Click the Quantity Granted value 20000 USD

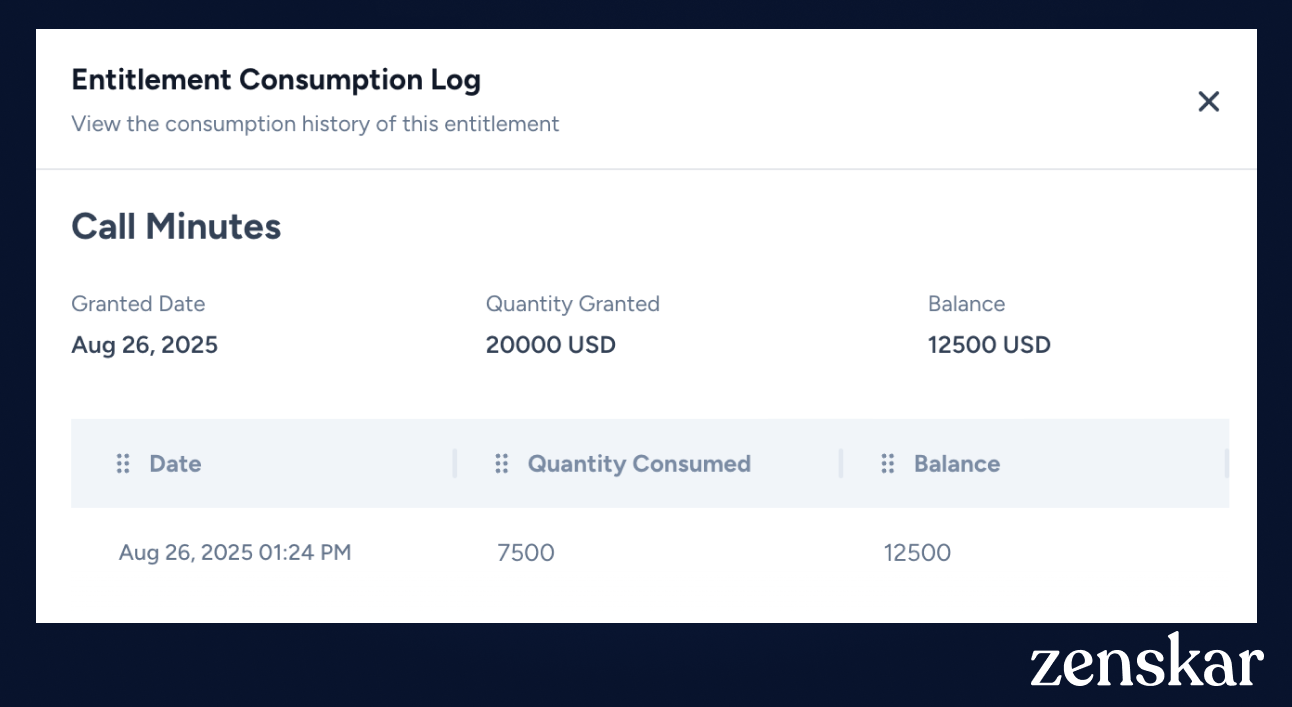click(x=551, y=345)
